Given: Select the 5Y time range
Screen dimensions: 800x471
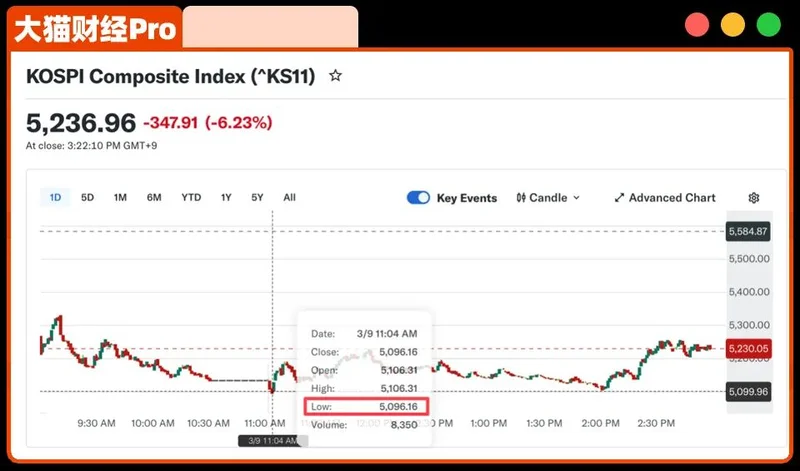Looking at the screenshot, I should coord(257,198).
